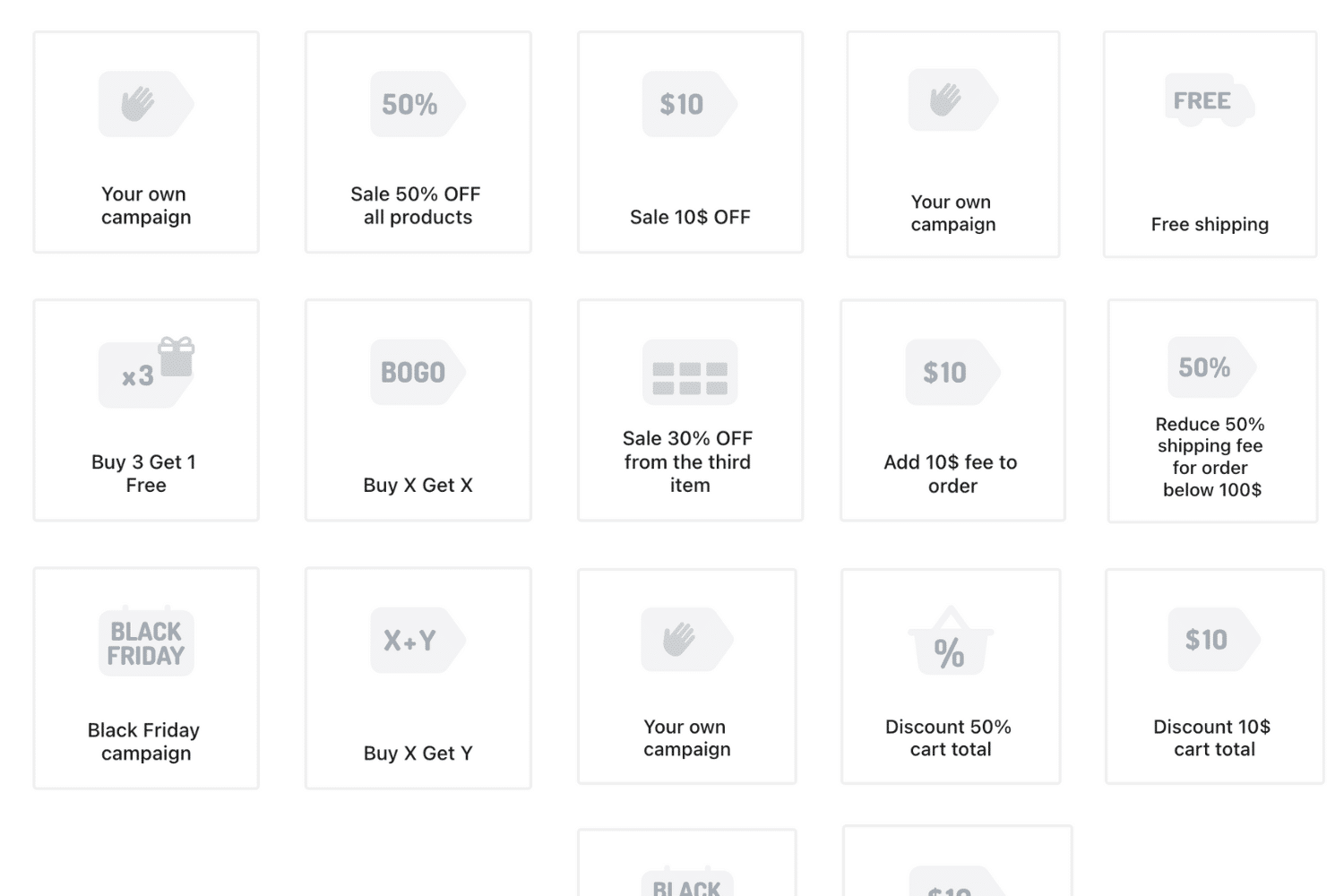Click the Add 10$ fee to order text
Screen dimensions: 1344x896
[952, 473]
